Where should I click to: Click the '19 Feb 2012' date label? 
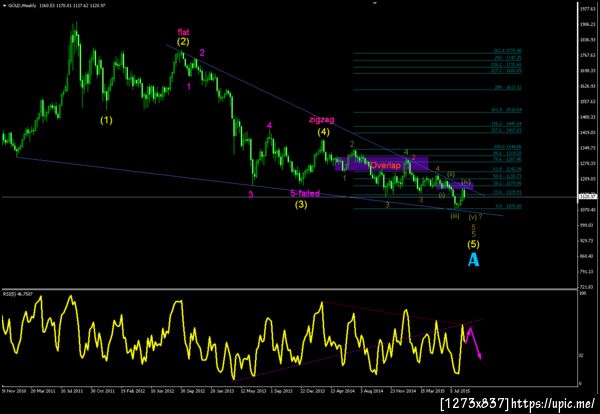coord(133,391)
